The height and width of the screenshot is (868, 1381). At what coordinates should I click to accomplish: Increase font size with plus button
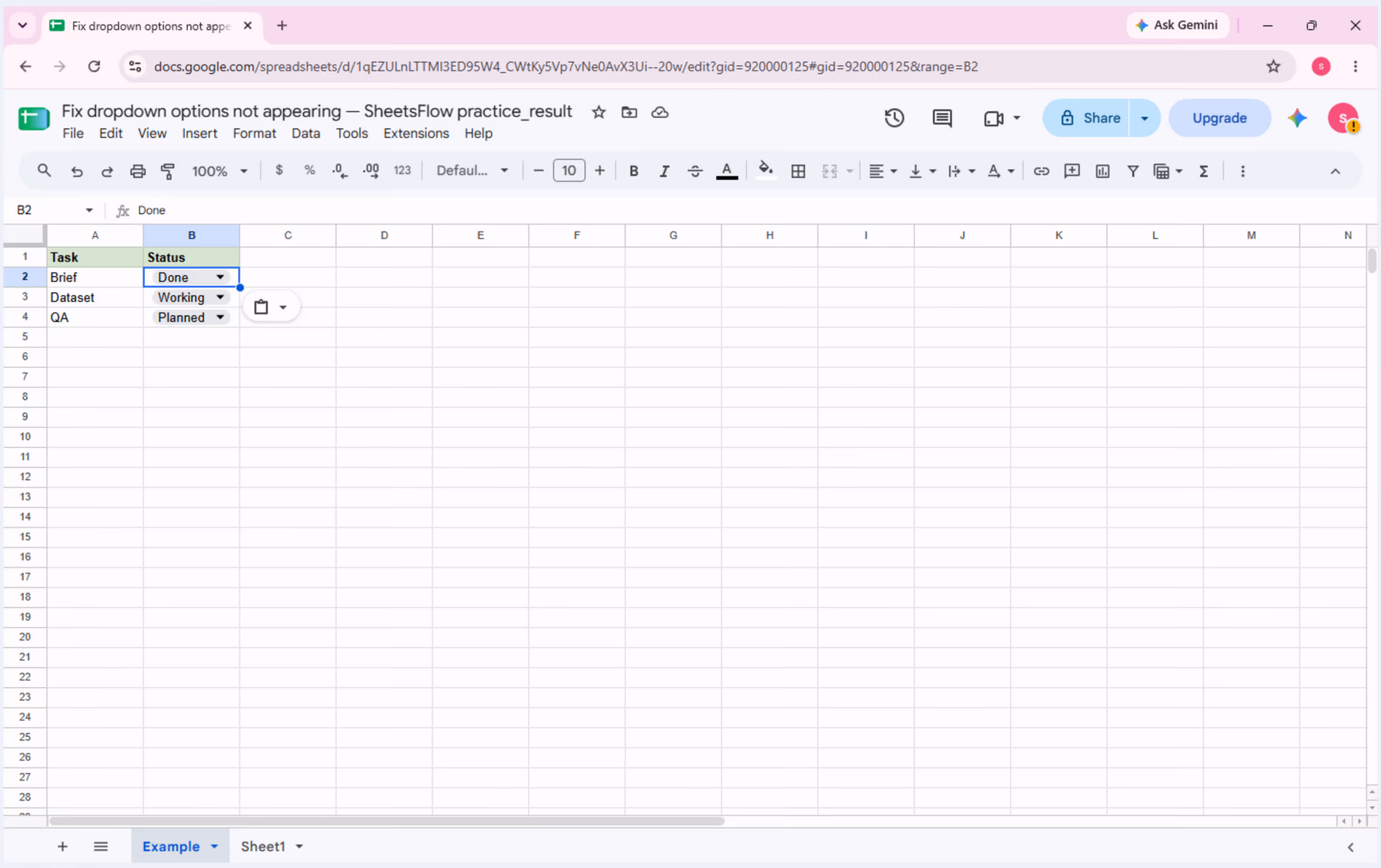tap(600, 170)
